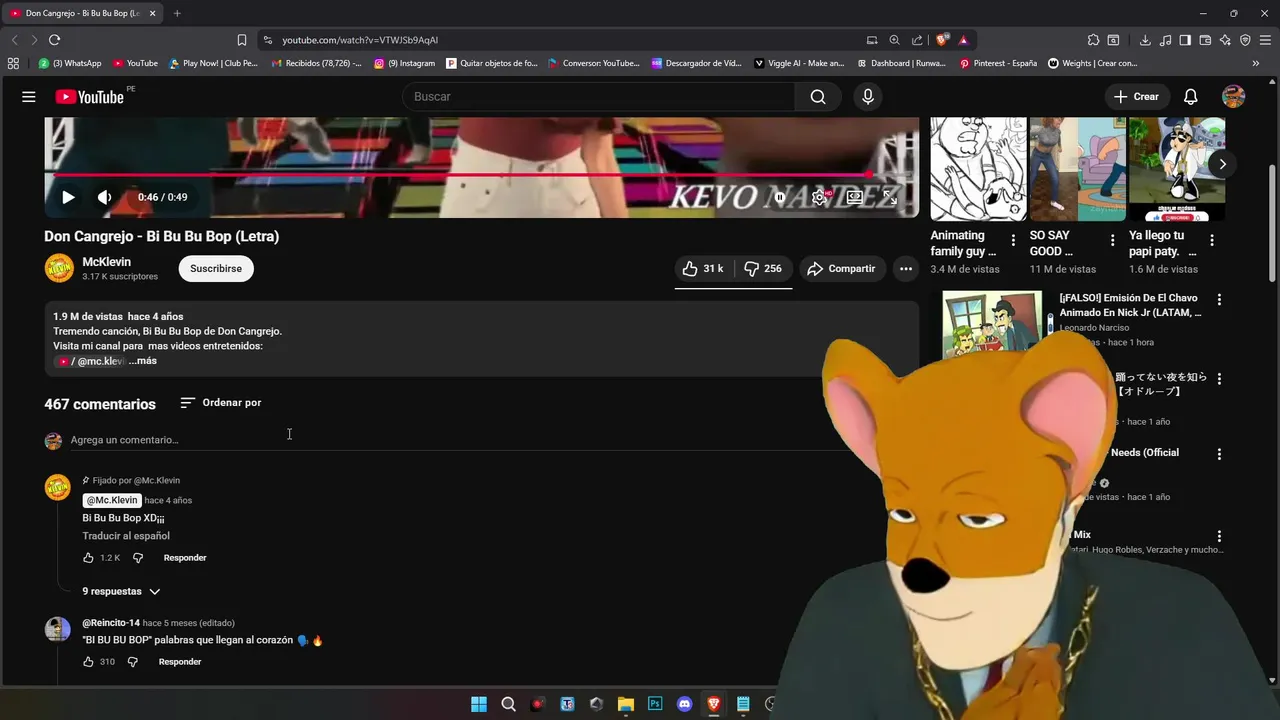
Task: Toggle browser sidebar panel icon
Action: 1185,40
